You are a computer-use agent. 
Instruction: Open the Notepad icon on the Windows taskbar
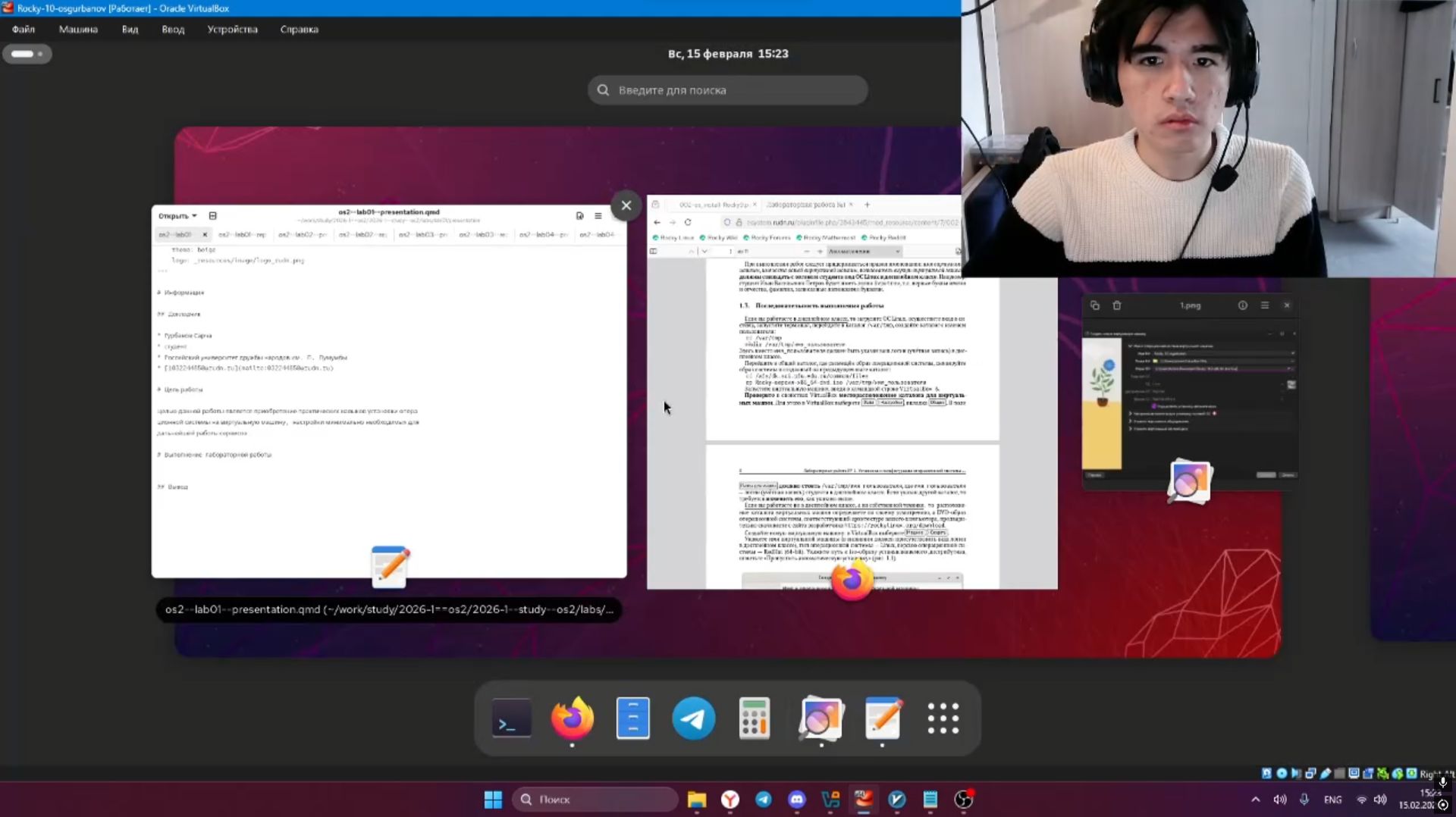click(930, 800)
